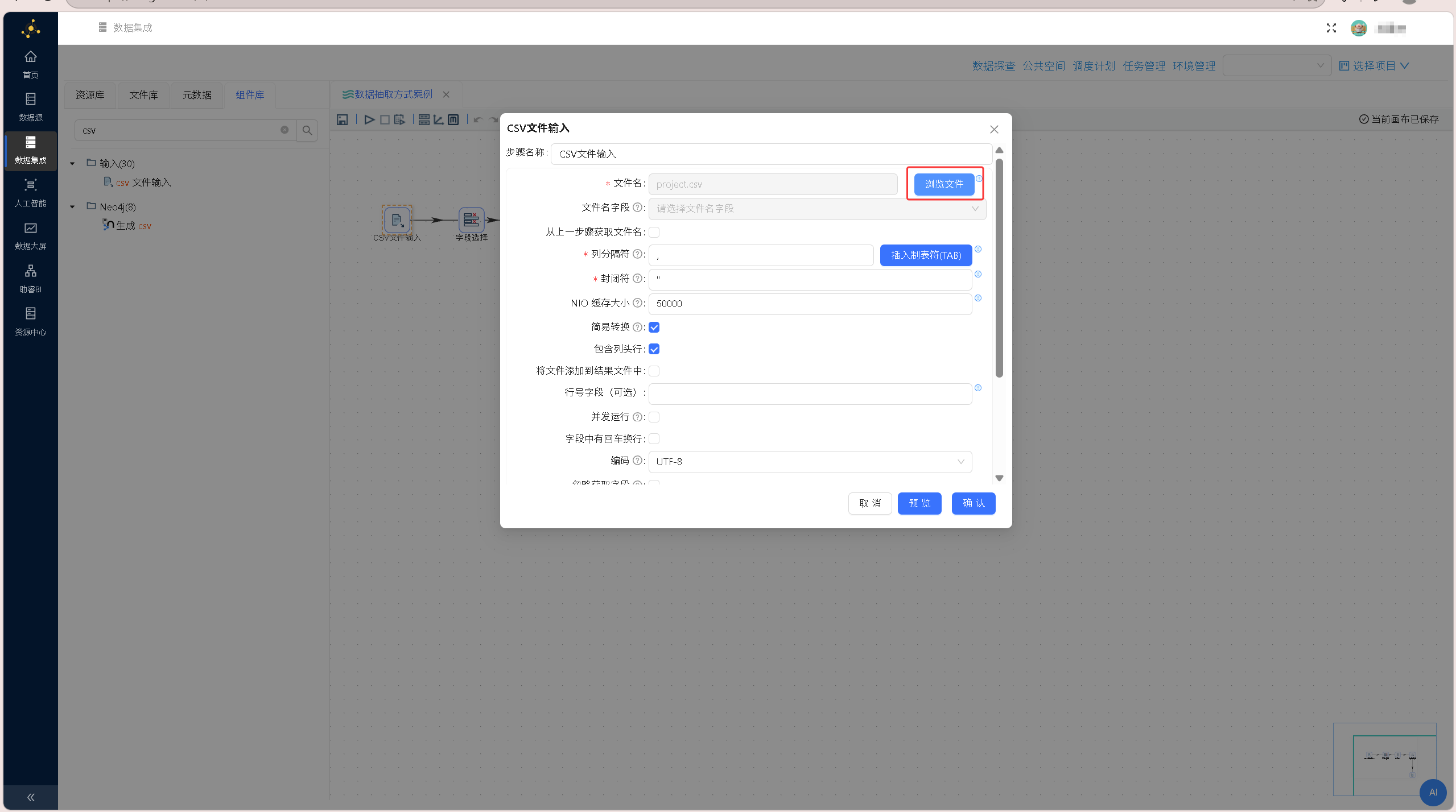Click the 取消 button
This screenshot has width=1456, height=812.
click(x=870, y=503)
